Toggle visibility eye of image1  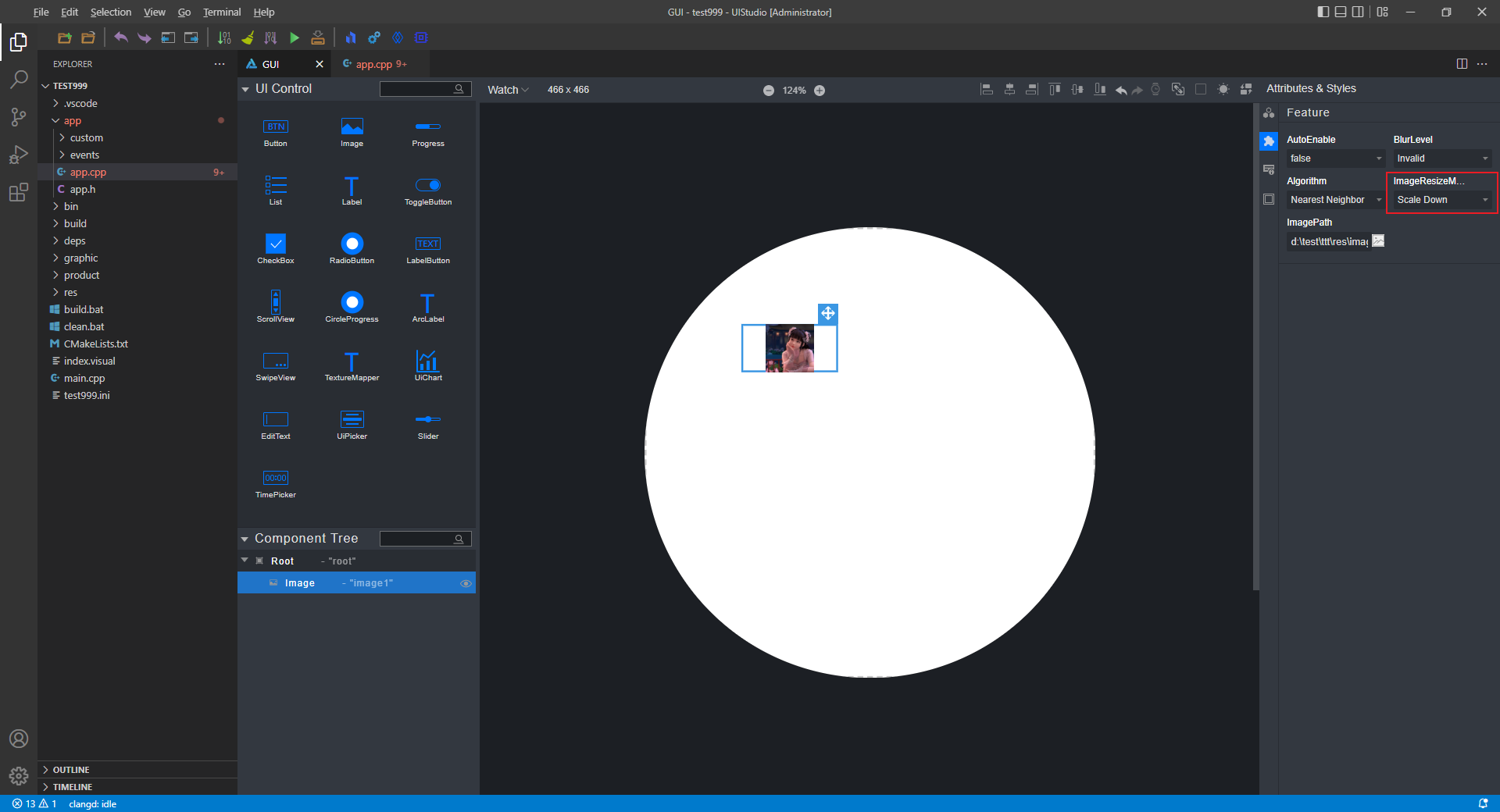pos(466,583)
